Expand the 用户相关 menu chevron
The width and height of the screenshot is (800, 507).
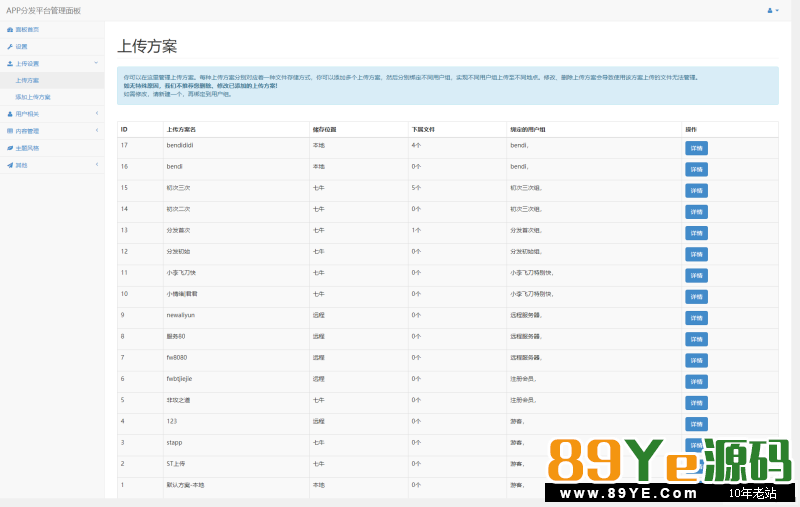96,113
